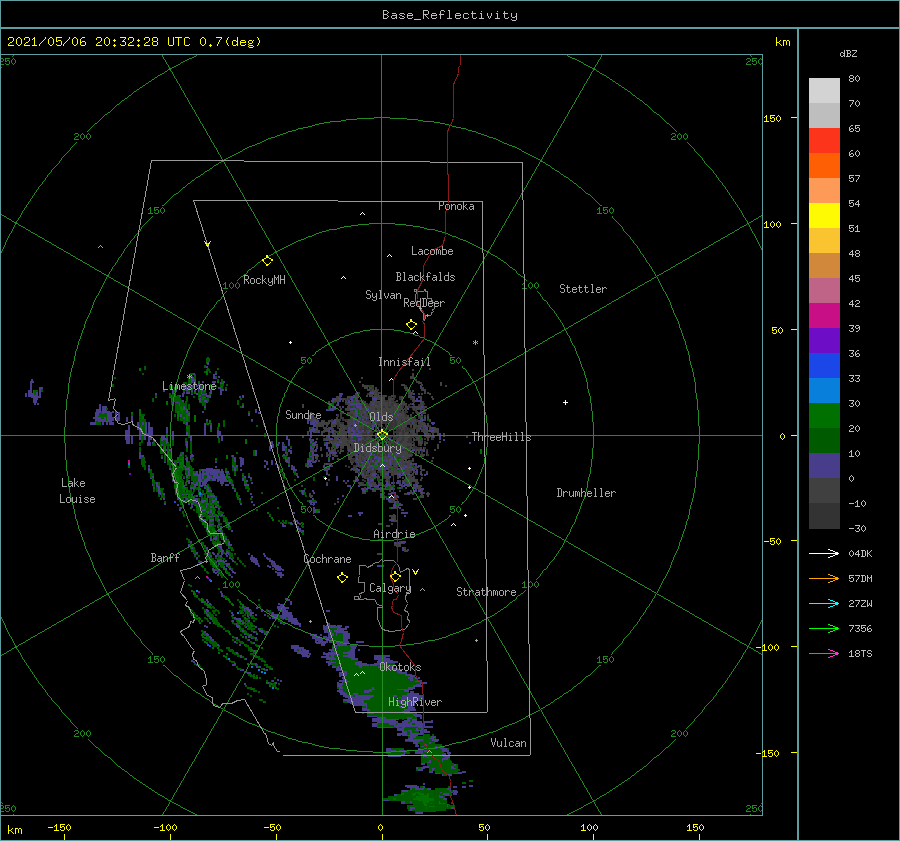Click the cyan 27ZW arrow in legend
This screenshot has height=841, width=900.
pyautogui.click(x=824, y=603)
